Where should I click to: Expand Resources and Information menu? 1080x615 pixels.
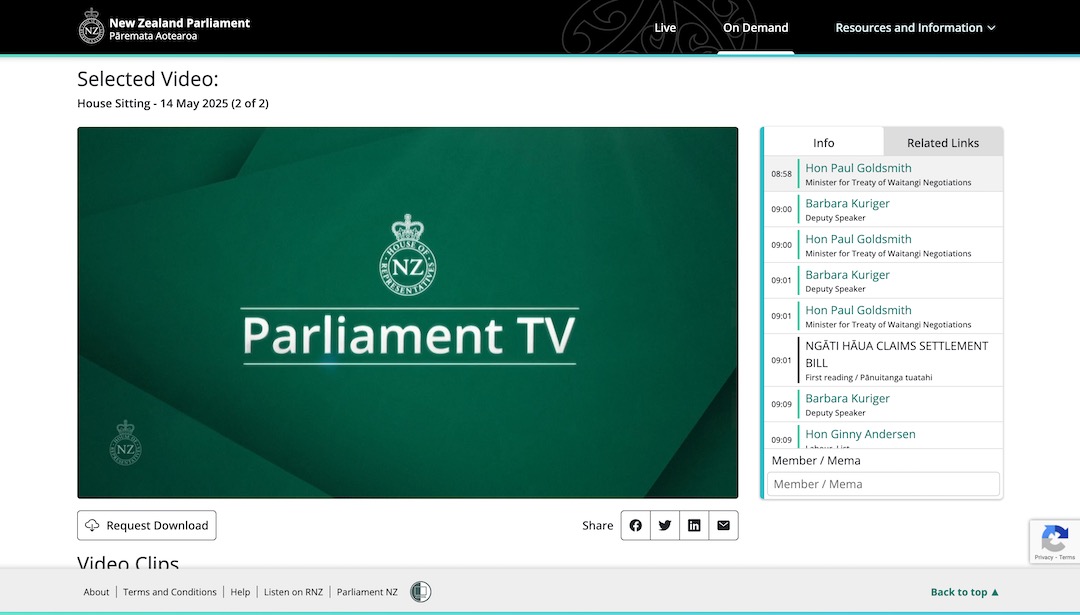[915, 28]
